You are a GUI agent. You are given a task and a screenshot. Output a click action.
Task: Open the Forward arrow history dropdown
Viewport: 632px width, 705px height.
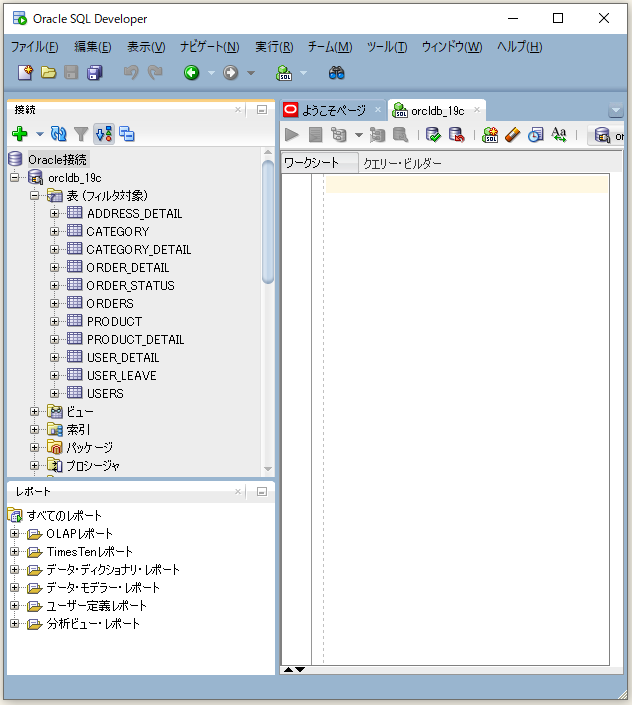tap(251, 73)
